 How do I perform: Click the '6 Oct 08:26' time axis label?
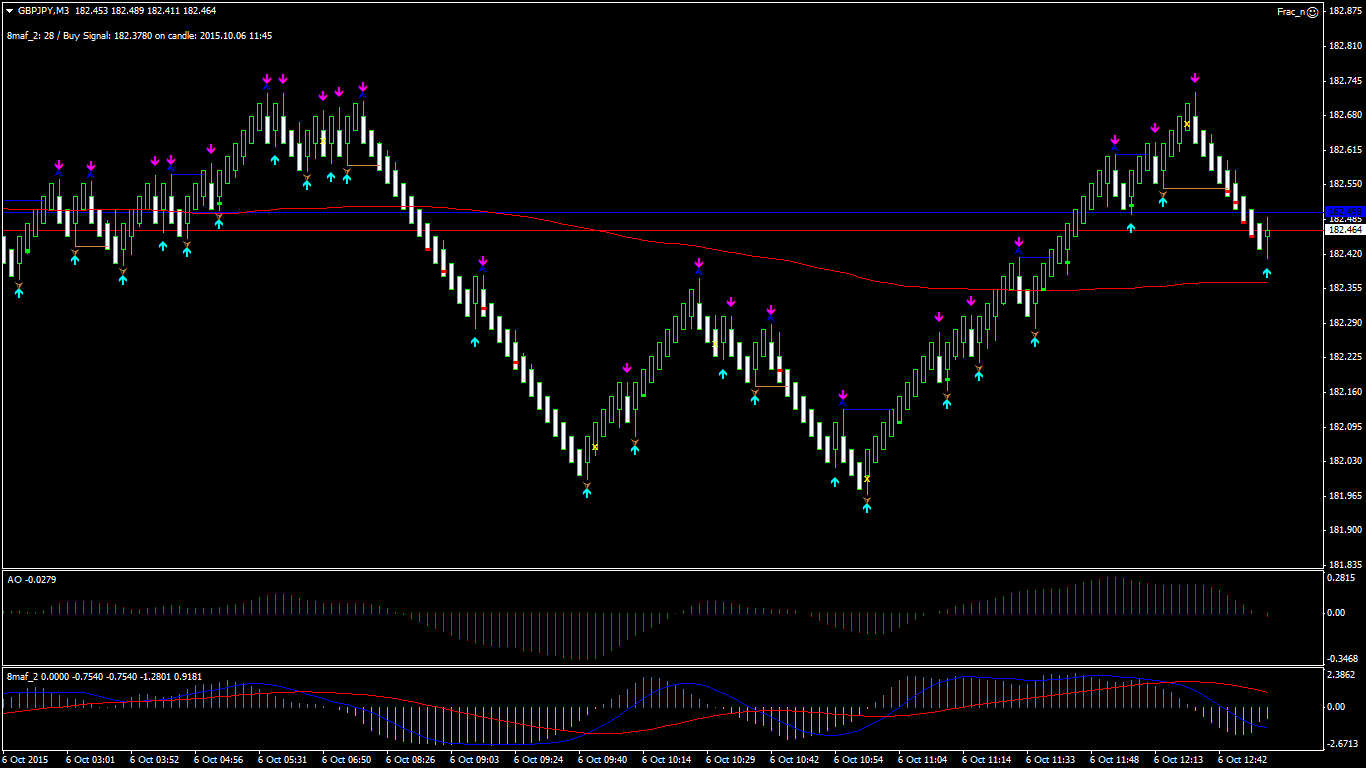pyautogui.click(x=411, y=760)
